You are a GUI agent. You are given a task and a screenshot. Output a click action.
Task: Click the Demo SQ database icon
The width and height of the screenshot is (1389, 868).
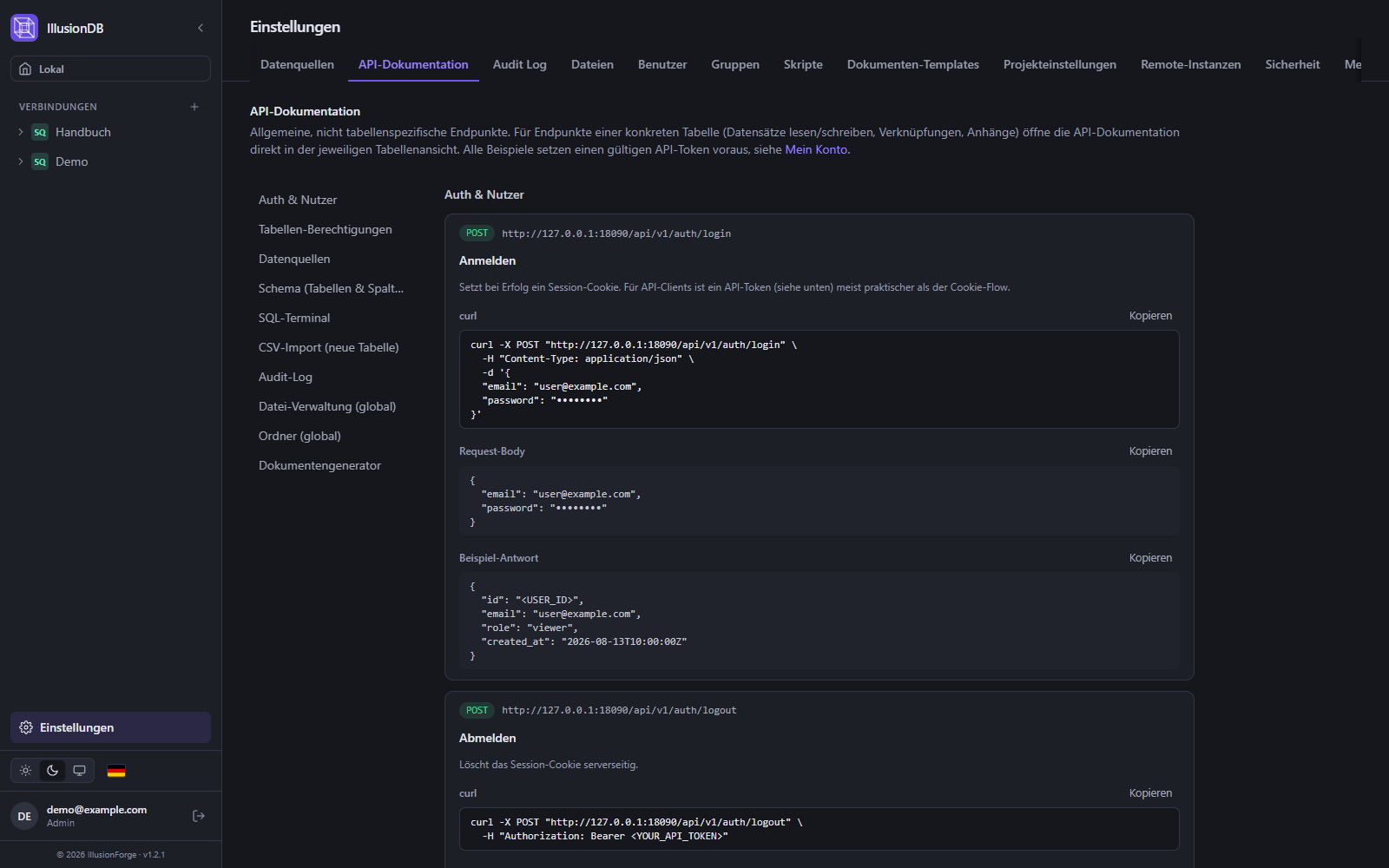(40, 161)
